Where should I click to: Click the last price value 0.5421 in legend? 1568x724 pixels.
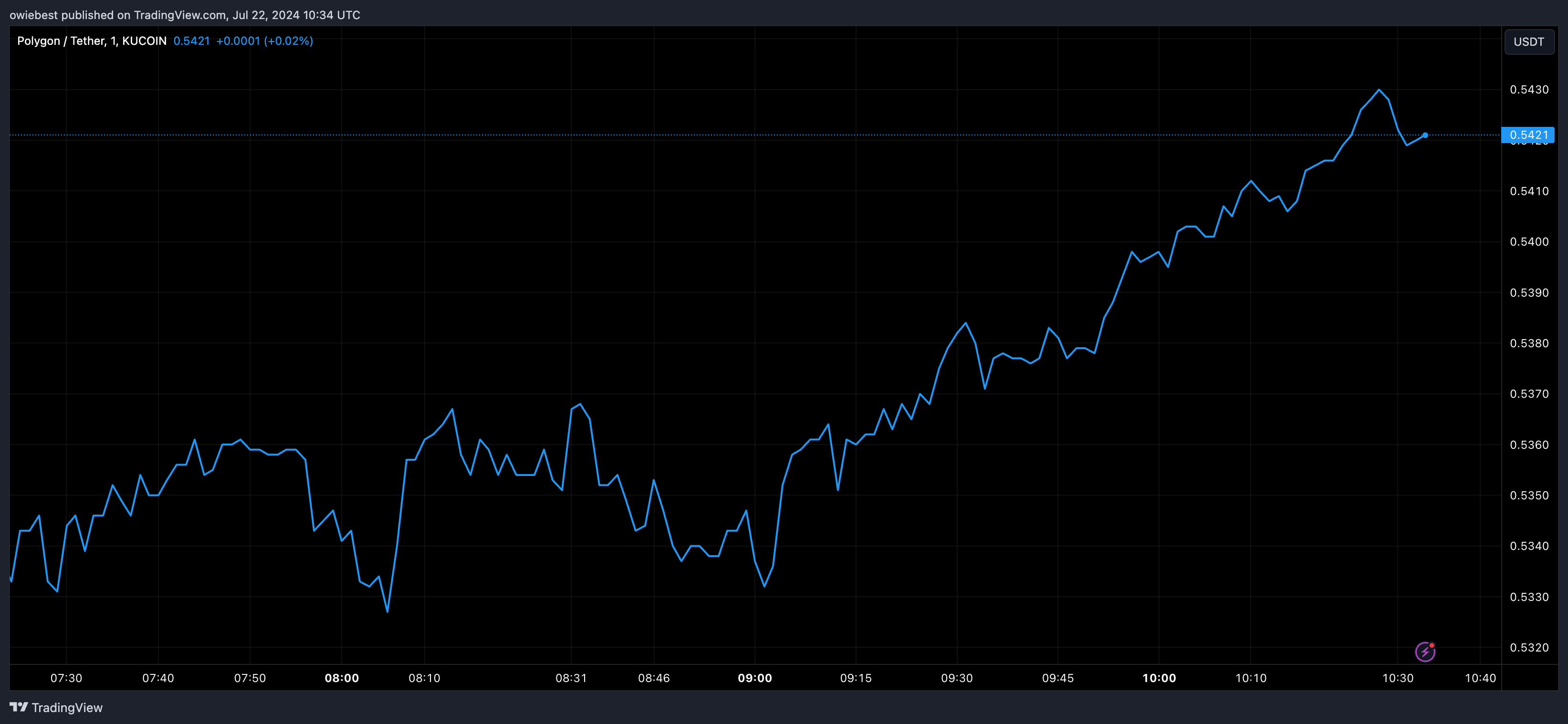[x=191, y=41]
